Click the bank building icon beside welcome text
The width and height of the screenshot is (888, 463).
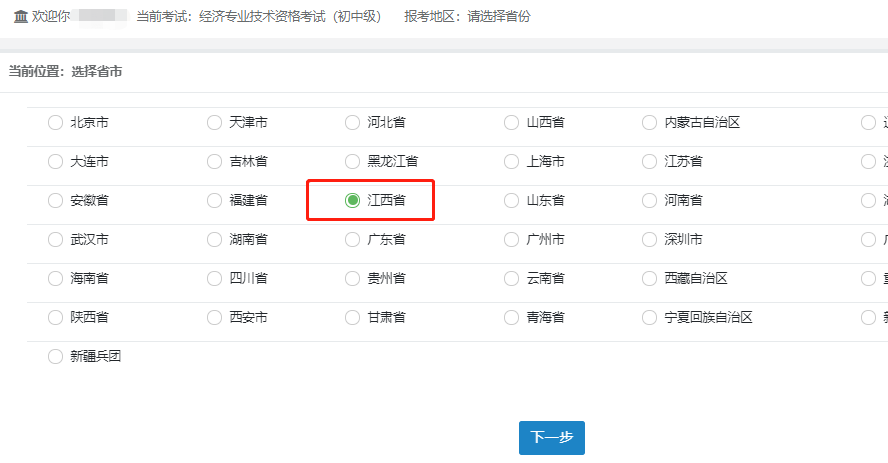point(20,17)
